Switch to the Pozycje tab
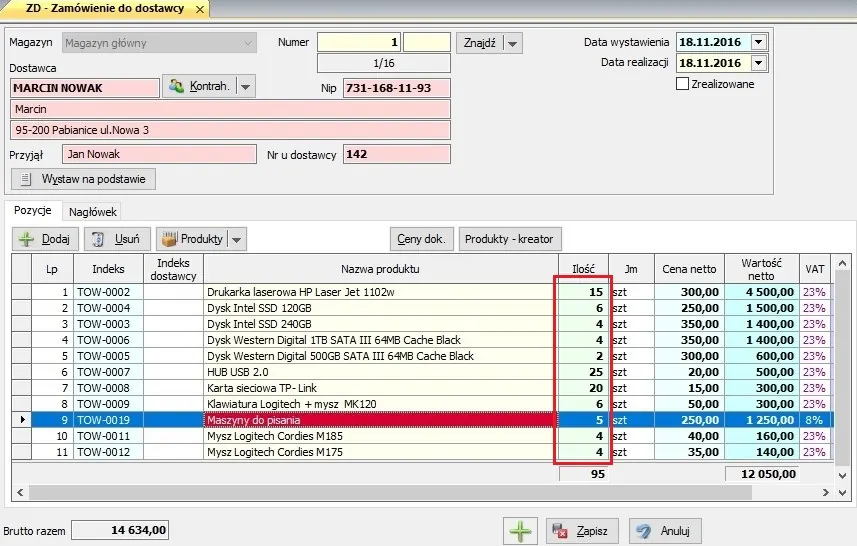This screenshot has width=857, height=546. (33, 210)
